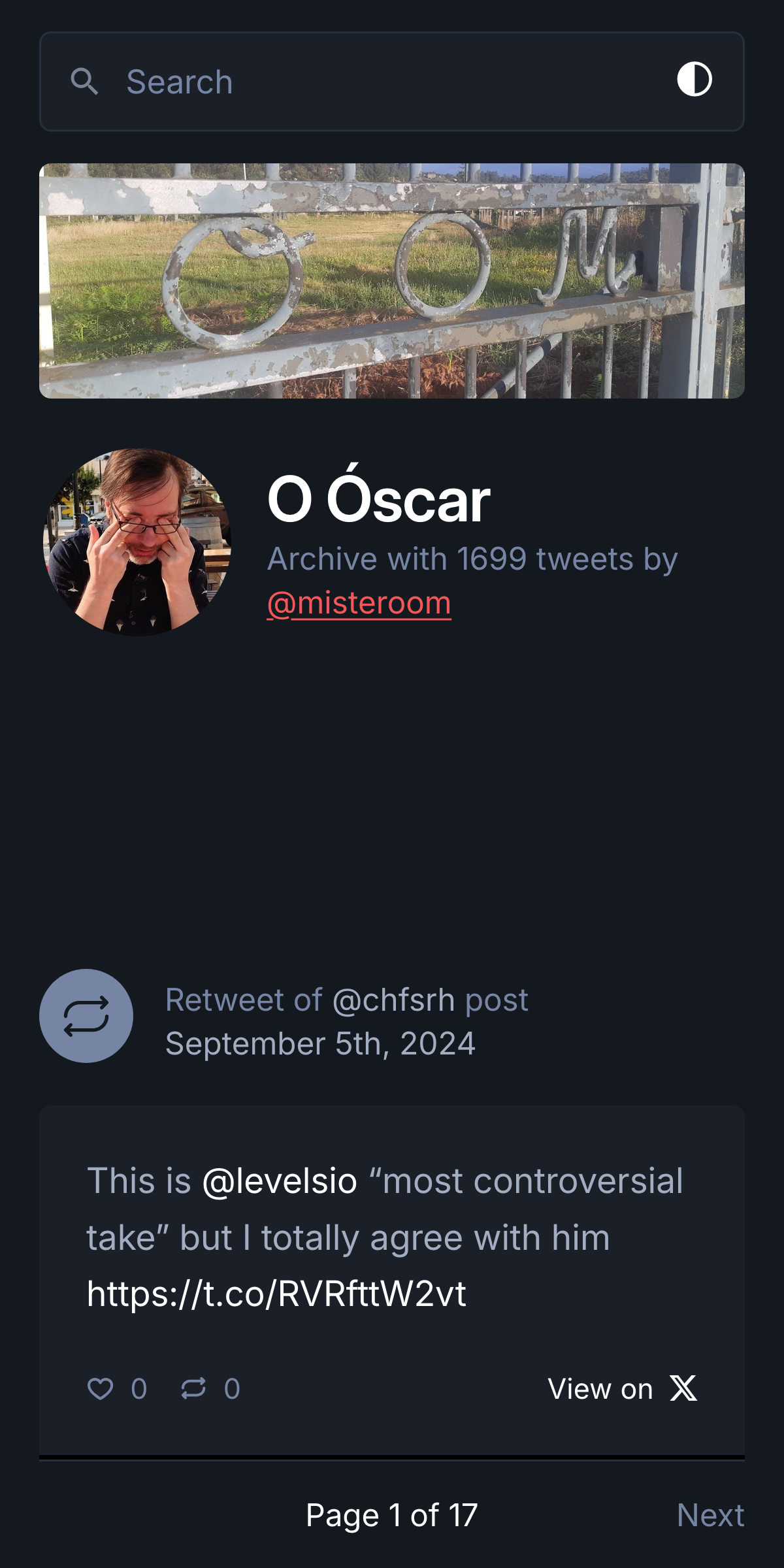The image size is (784, 1568).
Task: Click the O Óscar profile avatar
Action: (137, 542)
